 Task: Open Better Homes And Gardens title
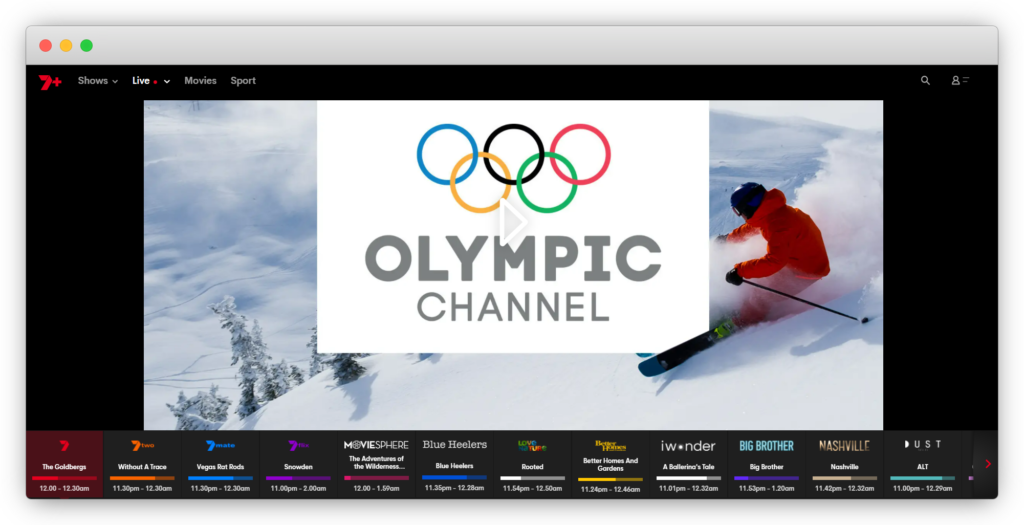pyautogui.click(x=610, y=464)
